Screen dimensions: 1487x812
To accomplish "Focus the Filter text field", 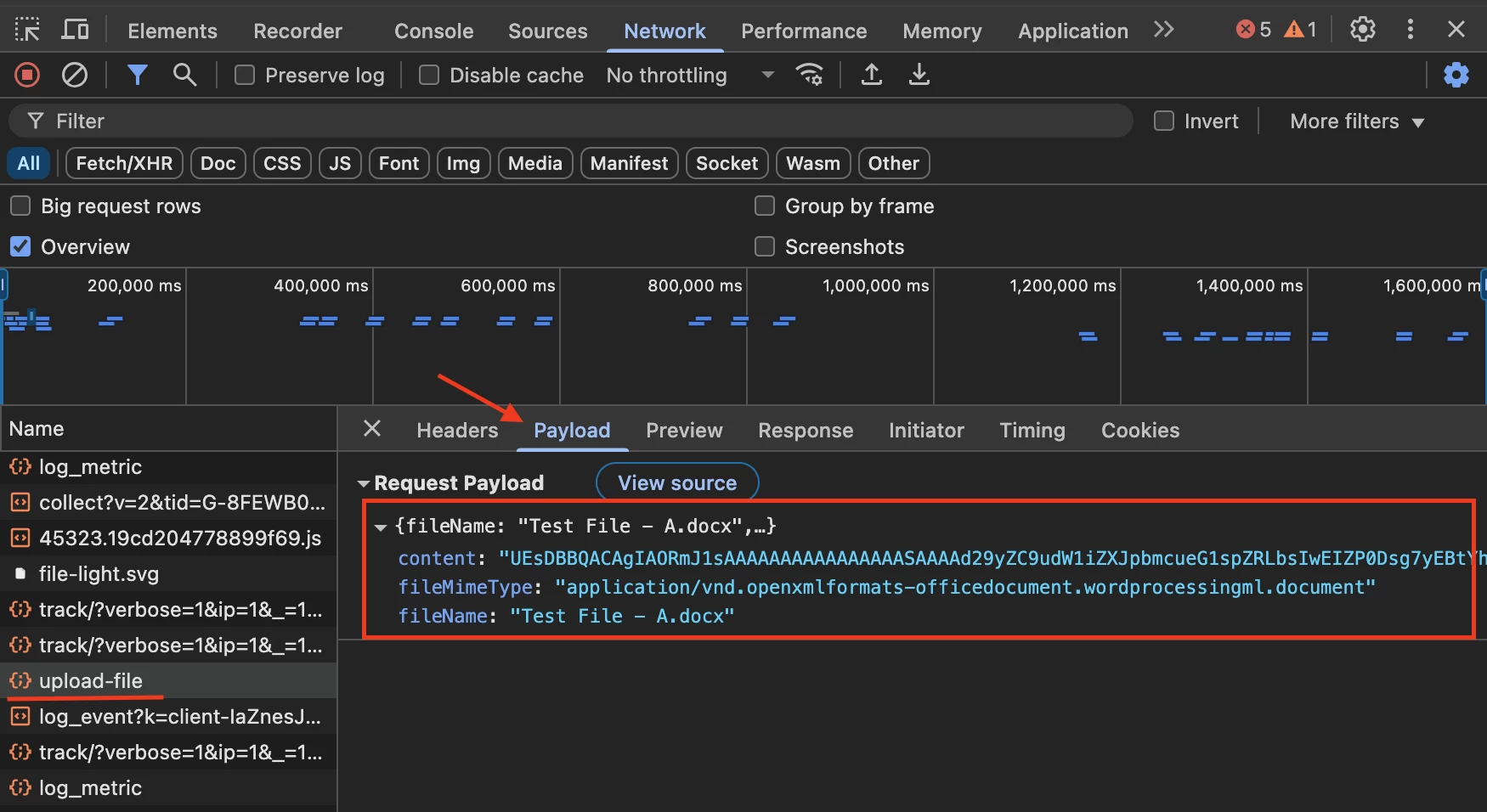I will (x=571, y=121).
